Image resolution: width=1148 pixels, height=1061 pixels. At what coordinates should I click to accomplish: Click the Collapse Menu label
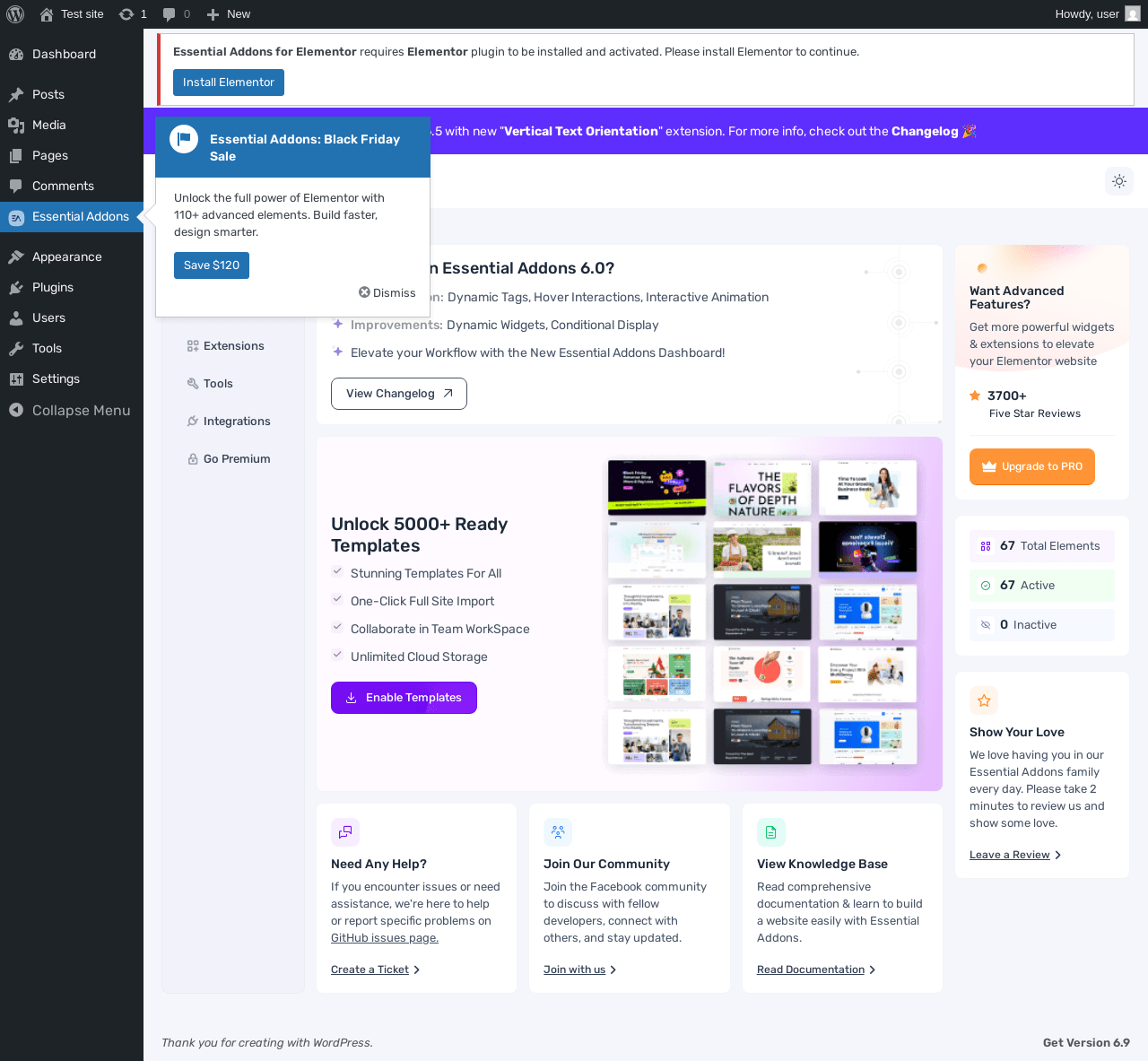point(82,410)
